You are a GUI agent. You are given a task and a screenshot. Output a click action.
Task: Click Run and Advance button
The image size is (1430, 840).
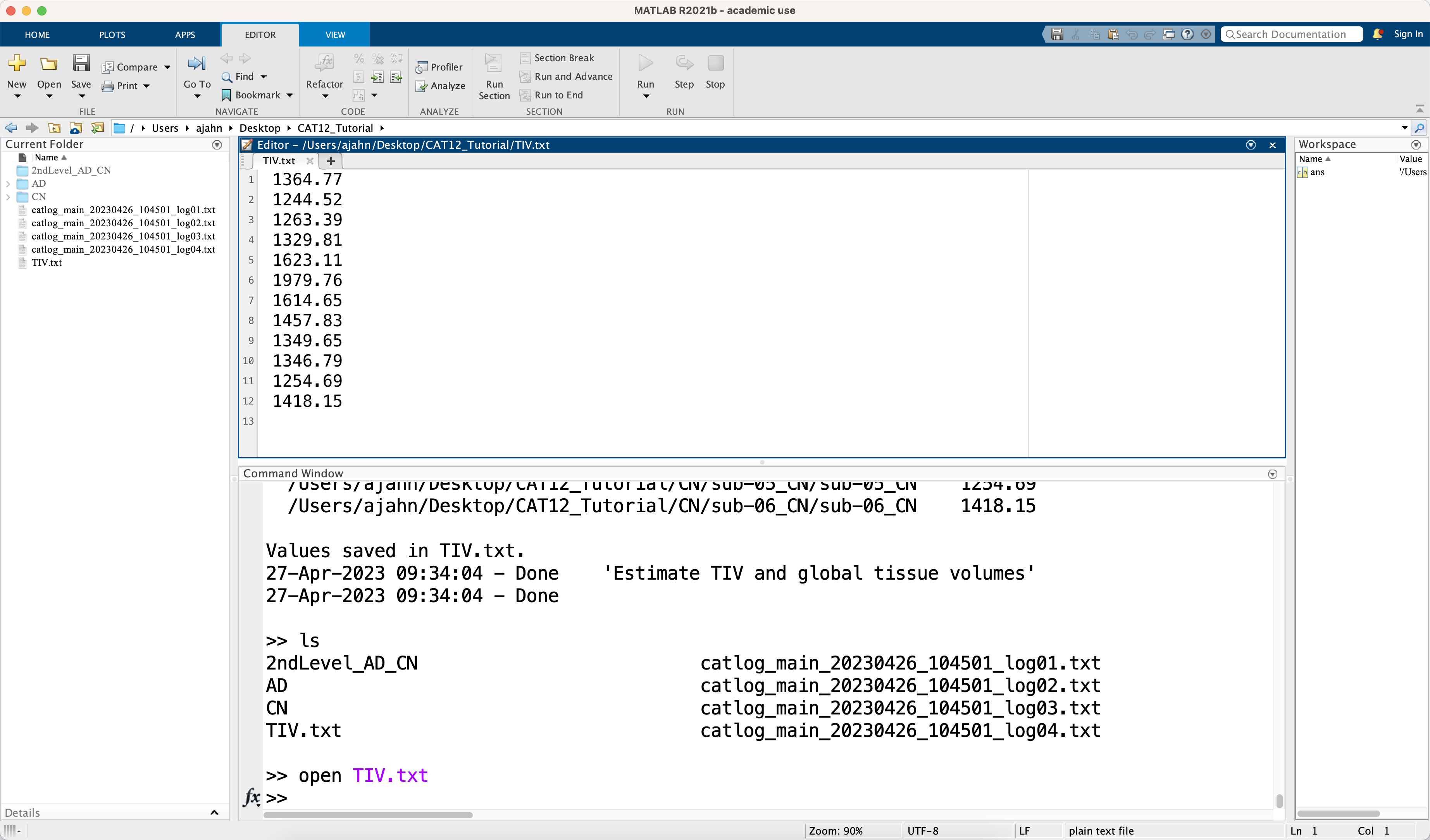pos(566,77)
